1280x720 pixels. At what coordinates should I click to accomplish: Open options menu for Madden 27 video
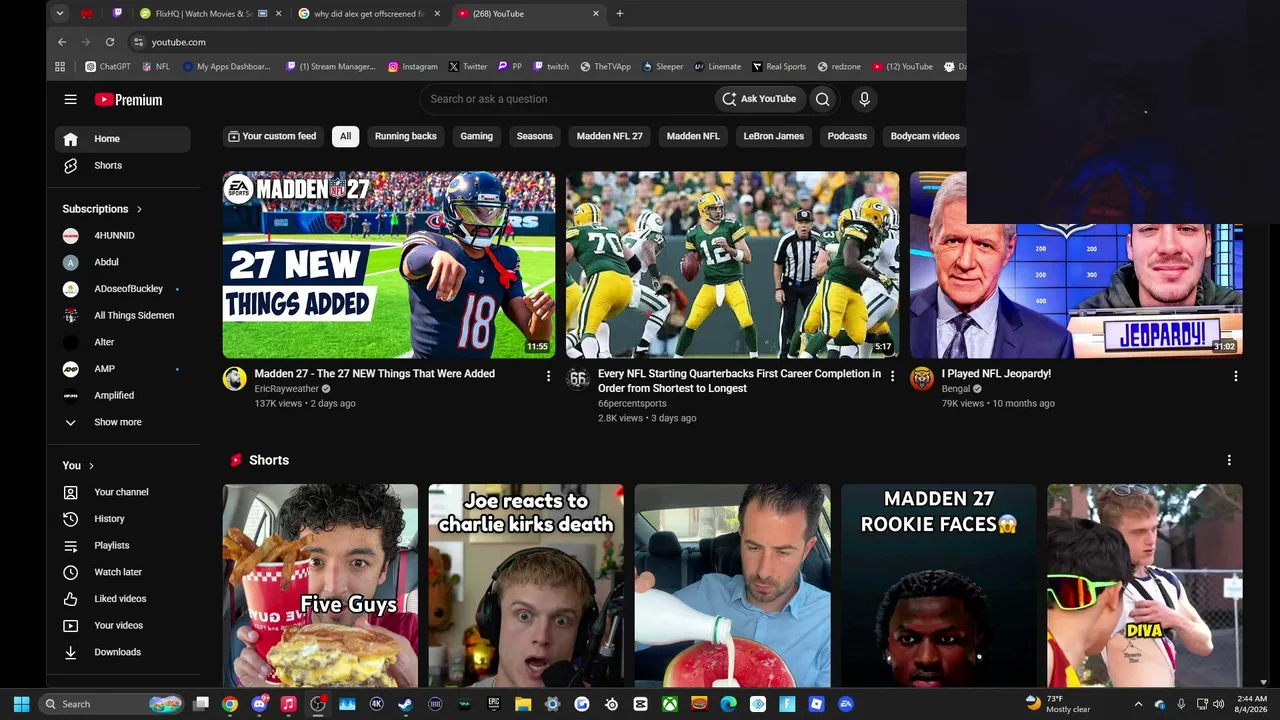click(548, 376)
